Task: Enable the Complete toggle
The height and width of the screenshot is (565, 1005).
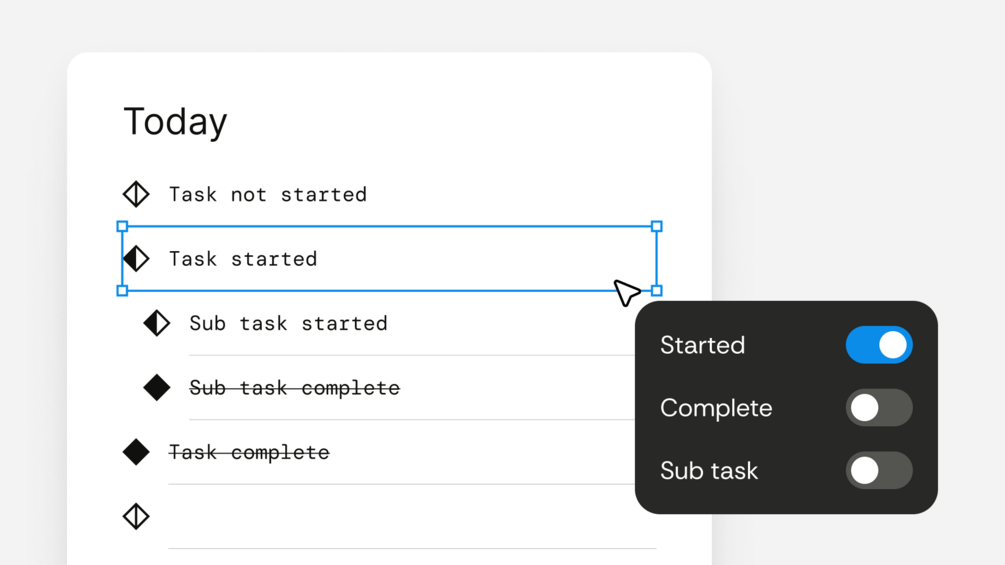Action: pos(878,408)
